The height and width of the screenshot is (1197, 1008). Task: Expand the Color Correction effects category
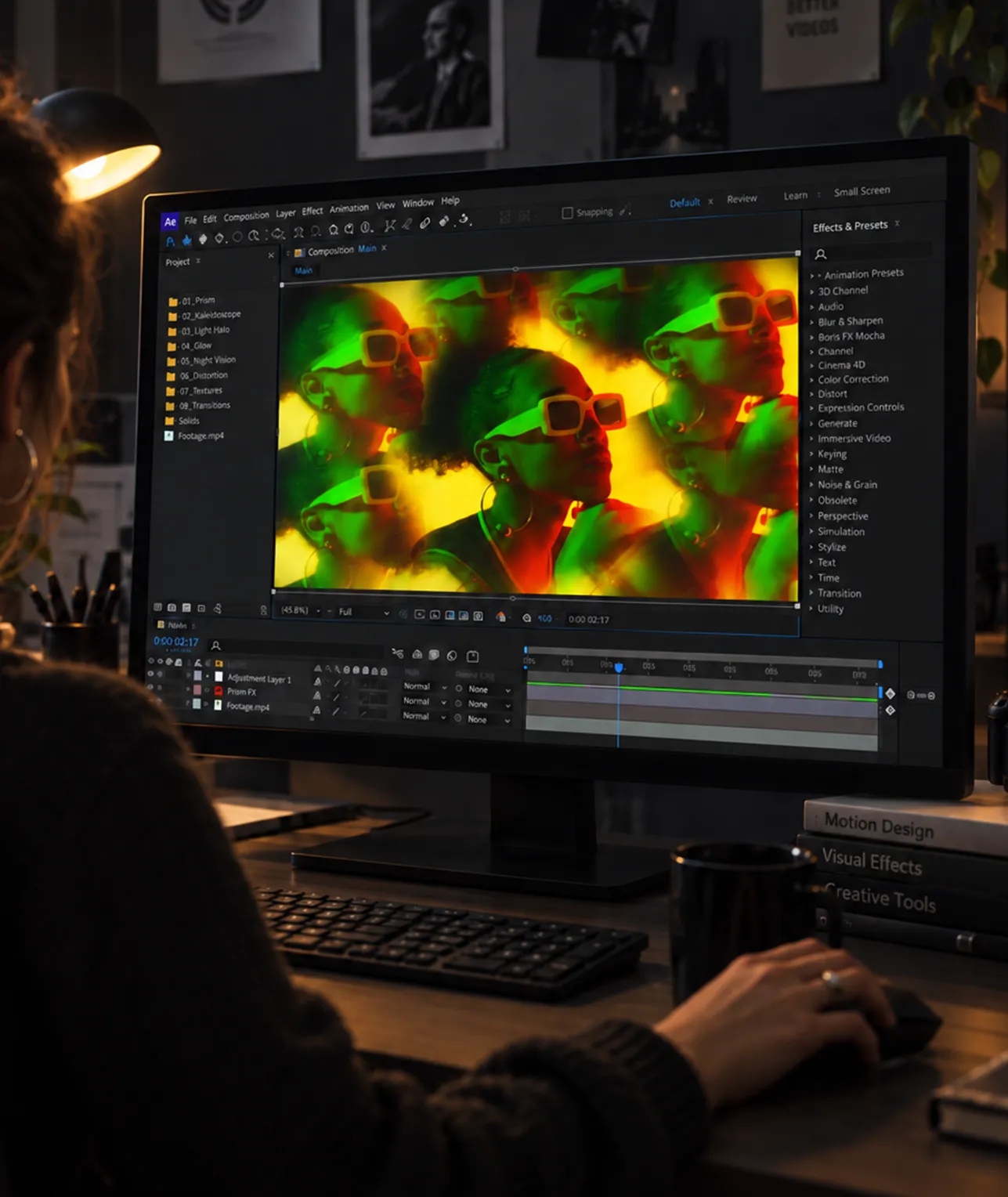tap(852, 379)
